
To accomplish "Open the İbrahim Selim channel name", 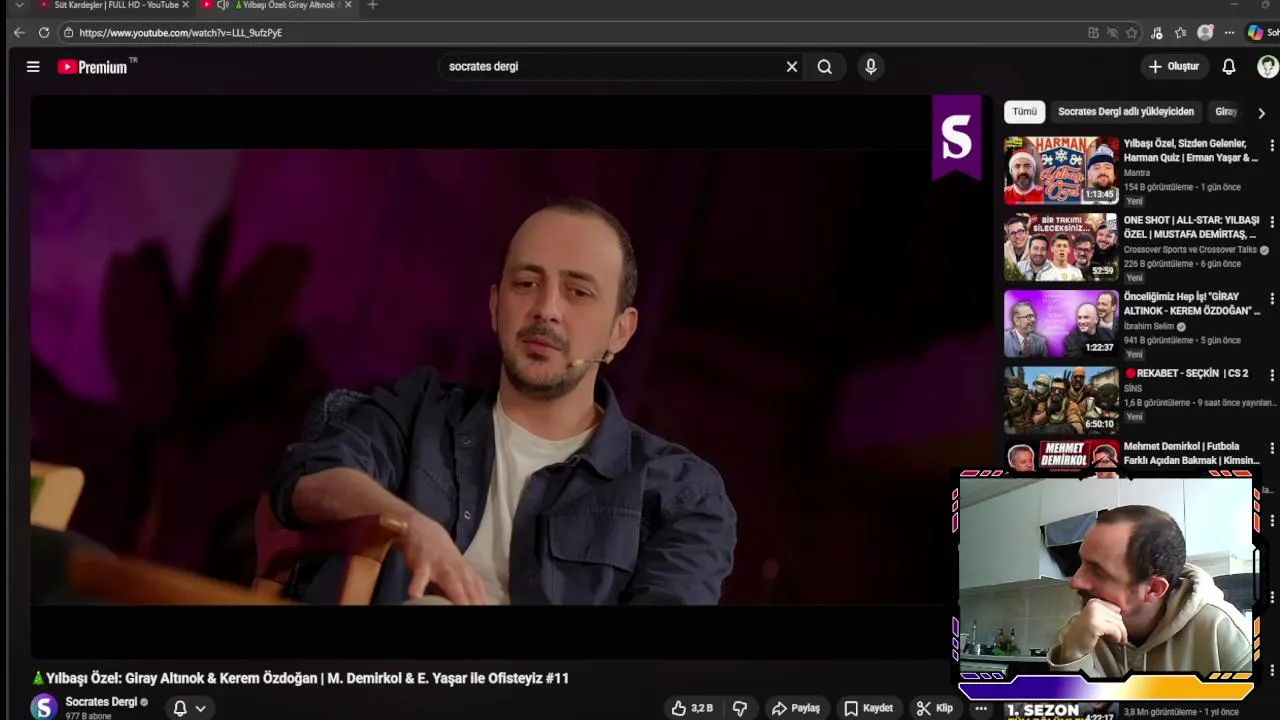I will point(1149,326).
